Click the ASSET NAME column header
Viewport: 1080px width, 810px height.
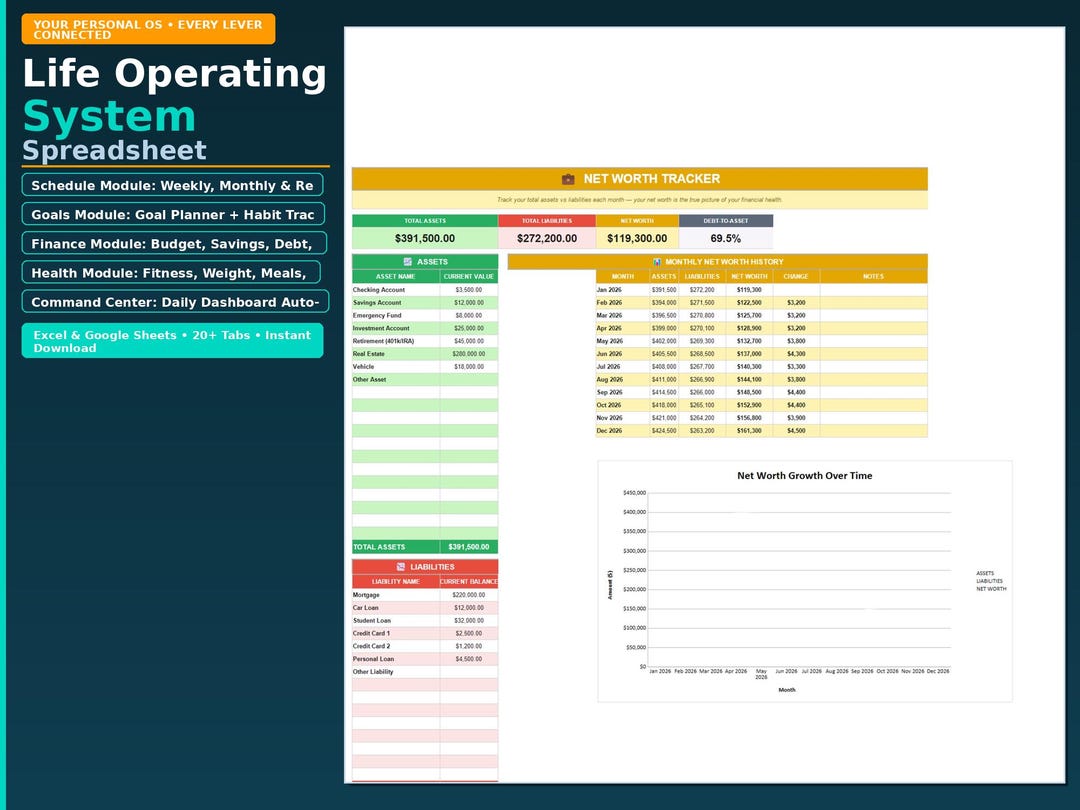point(395,276)
